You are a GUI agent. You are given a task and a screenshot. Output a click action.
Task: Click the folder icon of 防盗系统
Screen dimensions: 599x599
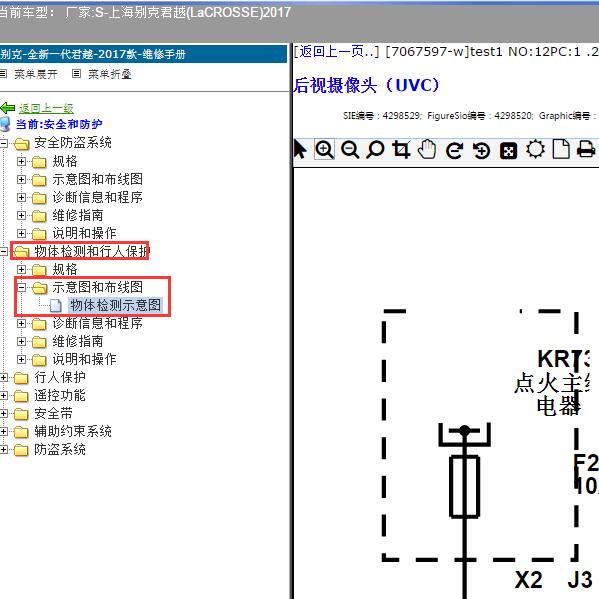click(x=21, y=450)
